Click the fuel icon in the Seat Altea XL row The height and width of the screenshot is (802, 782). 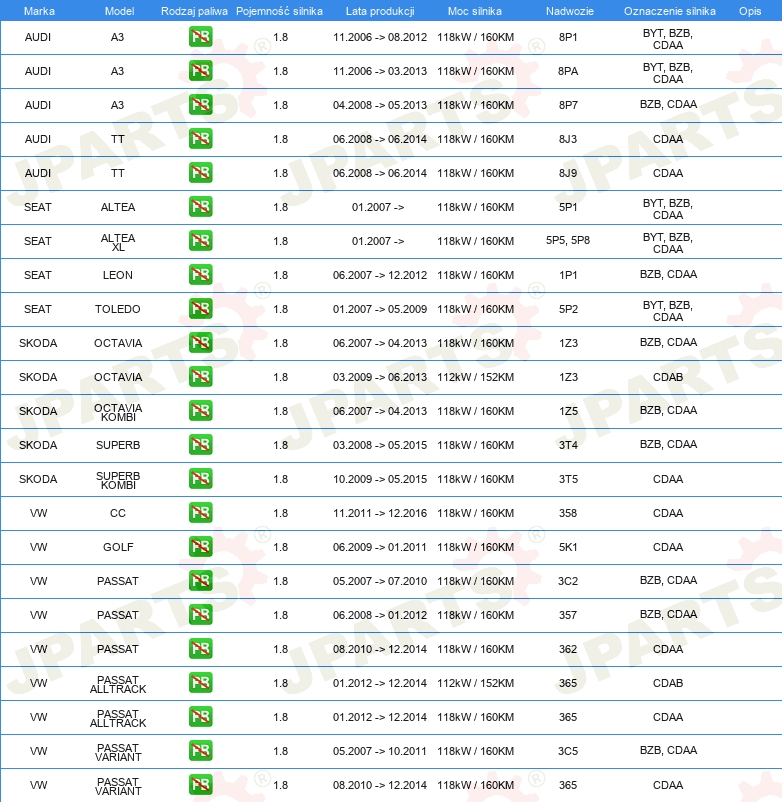(x=200, y=241)
